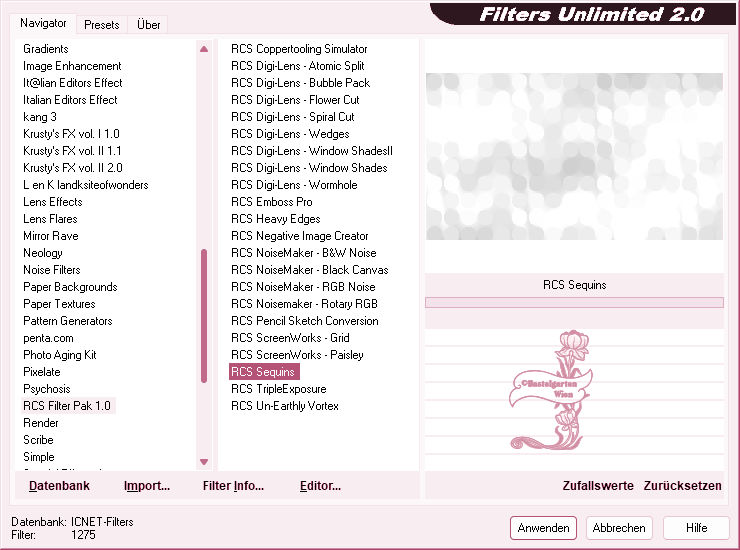Select Photo Aging Kit category
Viewport: 740px width, 550px height.
[x=59, y=355]
